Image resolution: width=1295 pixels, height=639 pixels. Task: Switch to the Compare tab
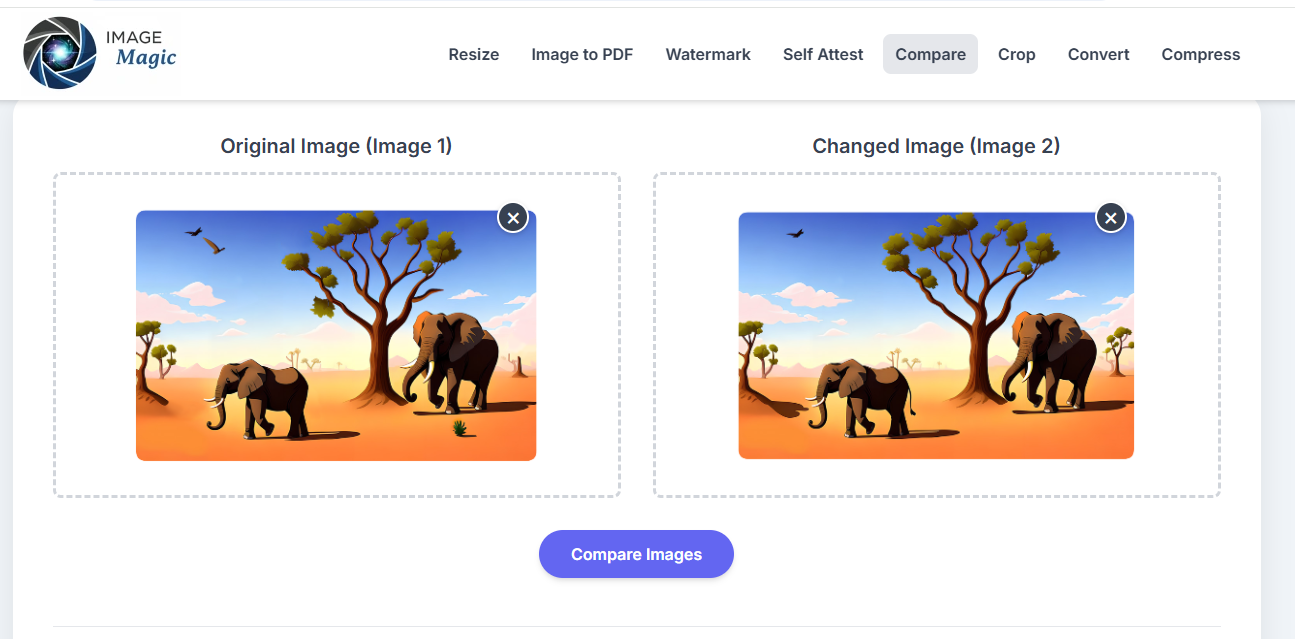930,54
